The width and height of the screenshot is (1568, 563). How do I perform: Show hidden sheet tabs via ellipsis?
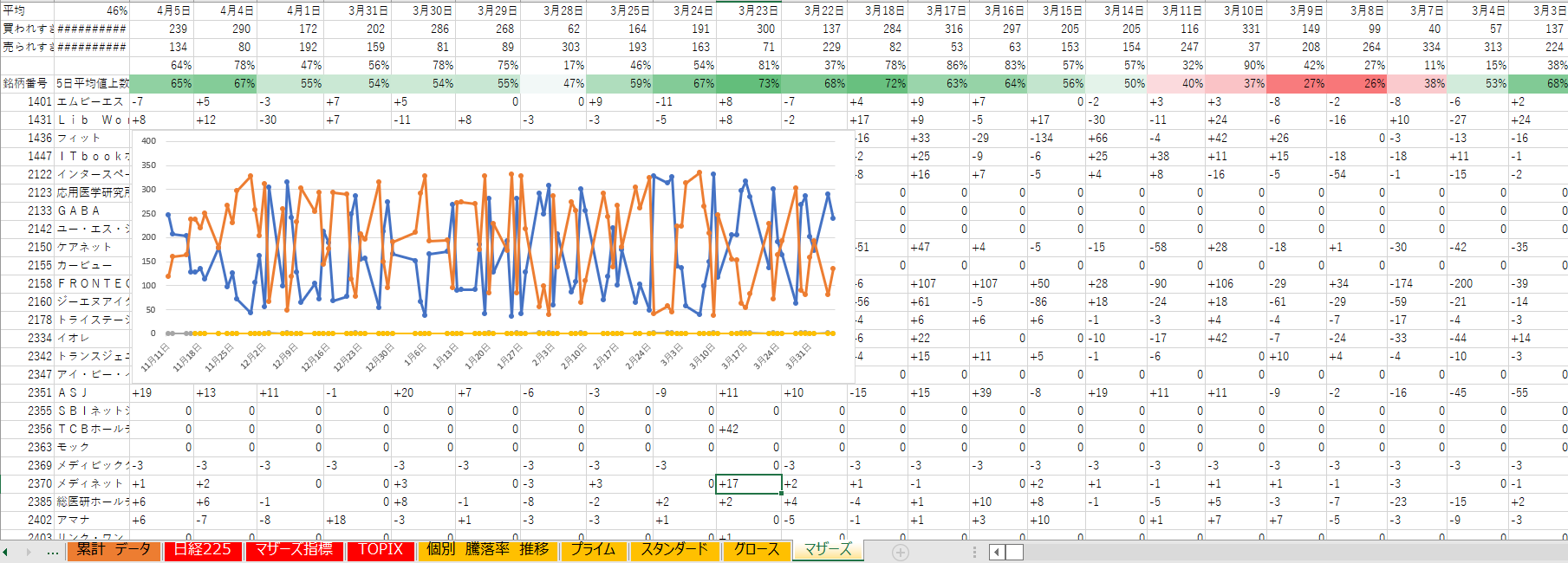coord(53,552)
